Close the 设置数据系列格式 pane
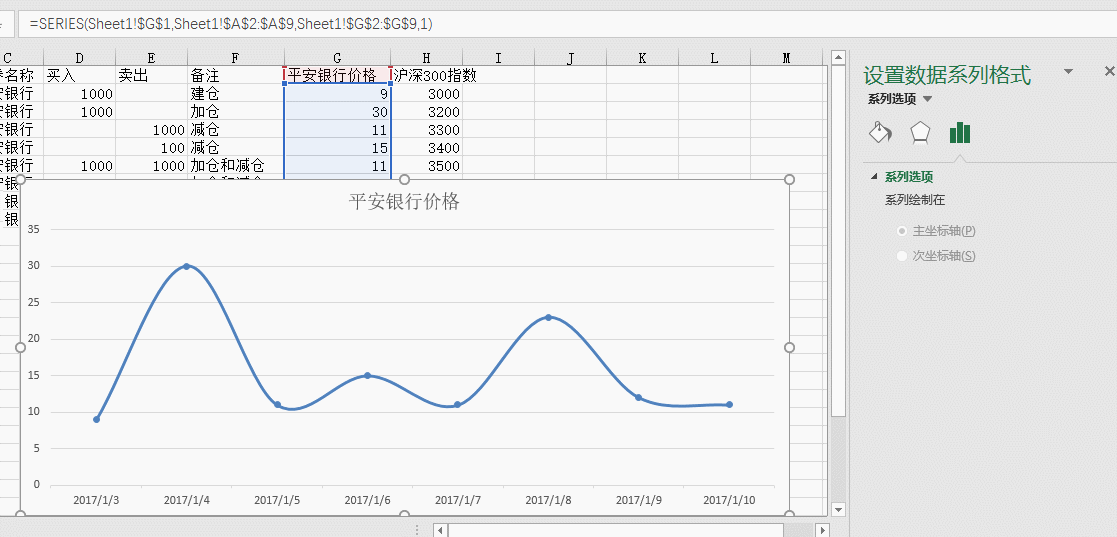 point(1108,72)
